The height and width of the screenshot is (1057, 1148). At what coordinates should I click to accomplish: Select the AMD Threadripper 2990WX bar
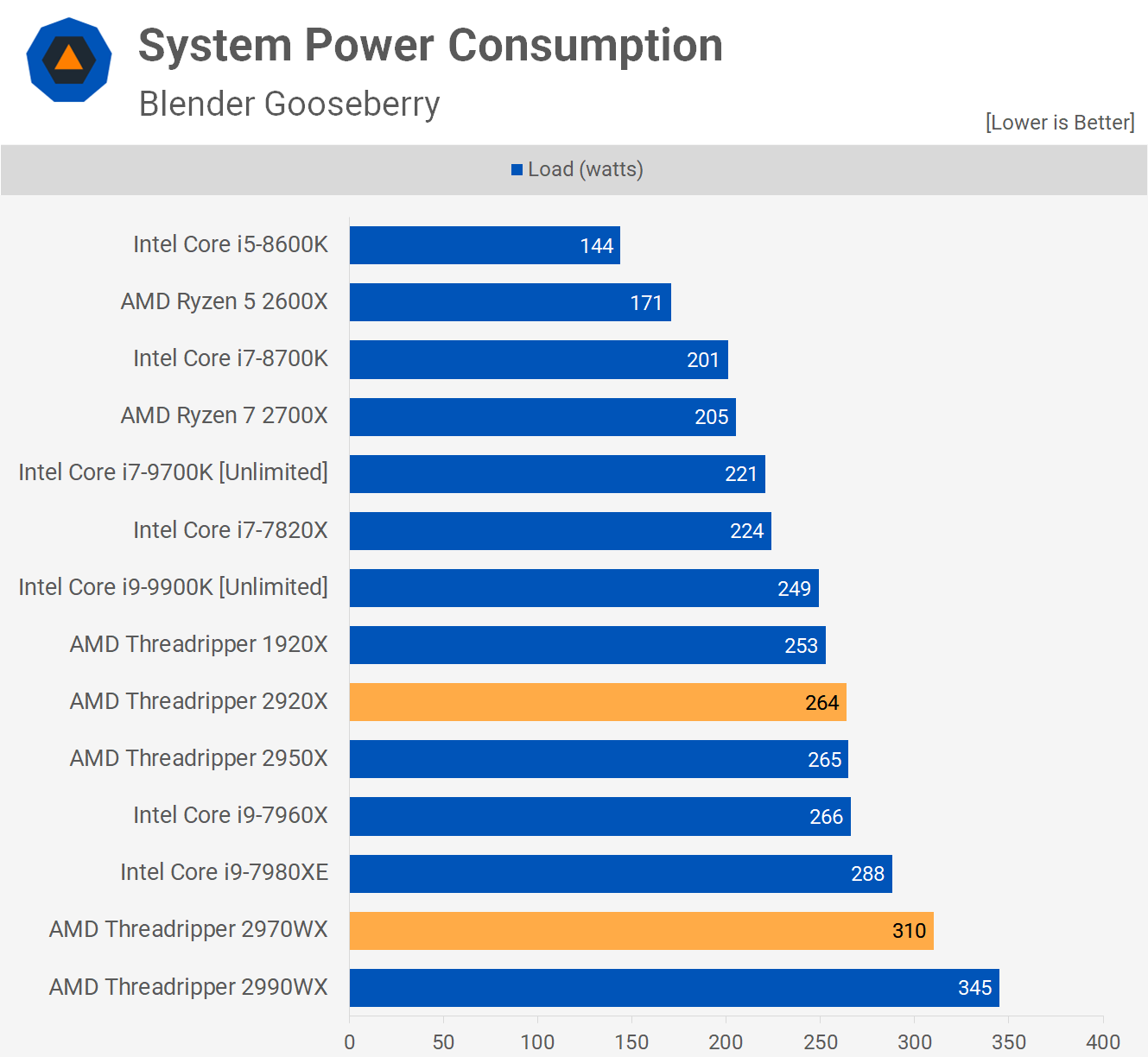pos(674,987)
